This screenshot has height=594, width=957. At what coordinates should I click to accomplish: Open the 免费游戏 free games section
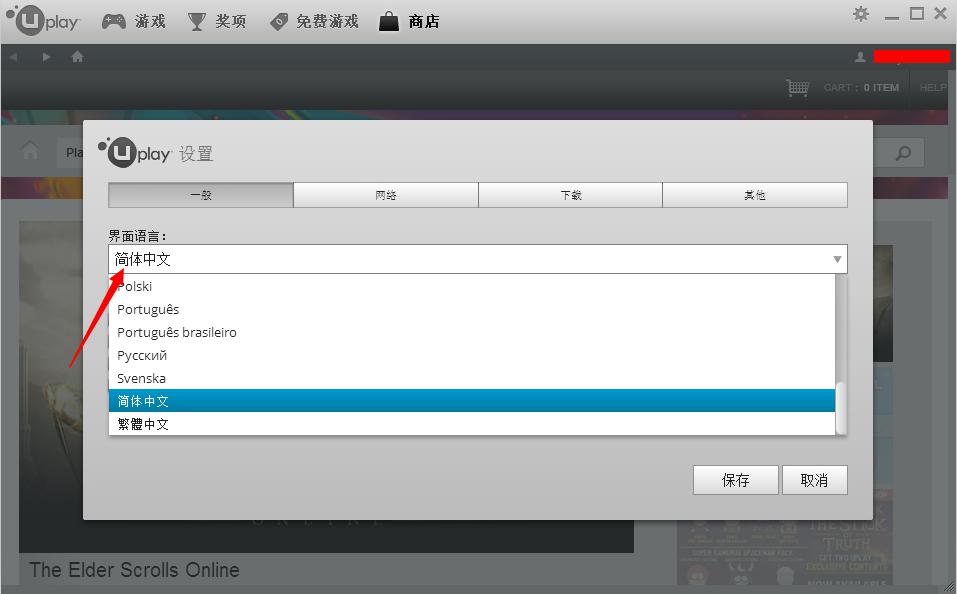pos(314,21)
